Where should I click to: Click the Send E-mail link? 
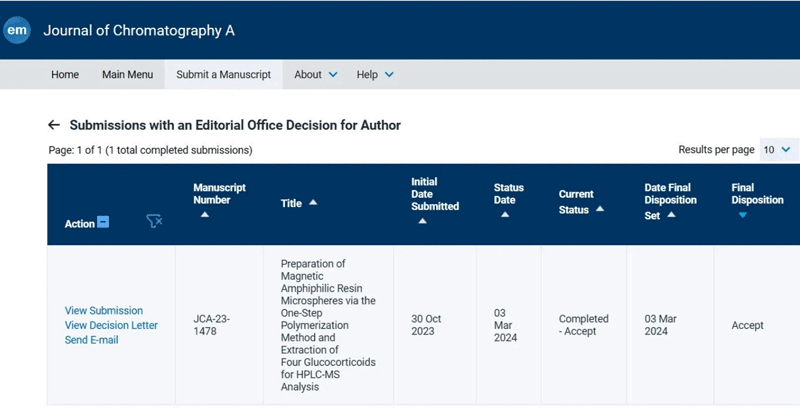coord(92,340)
